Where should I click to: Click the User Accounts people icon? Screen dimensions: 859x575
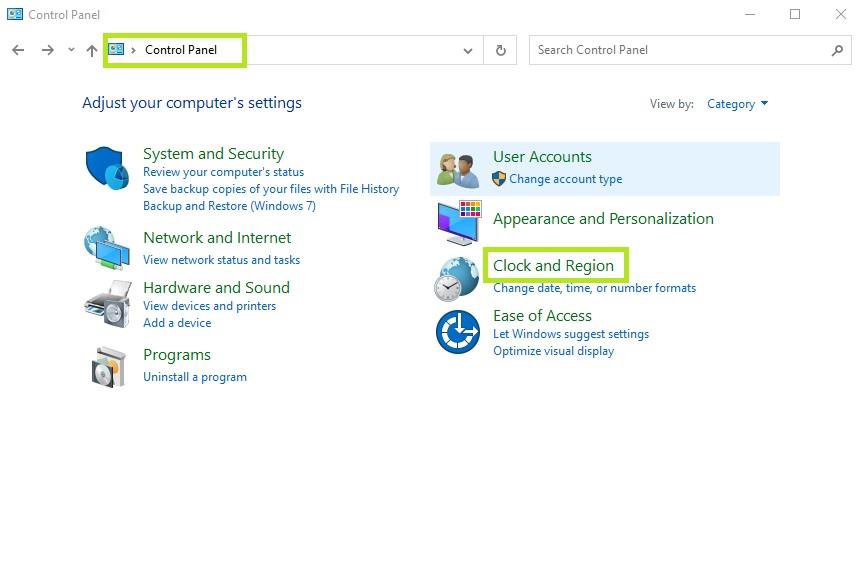[x=458, y=169]
